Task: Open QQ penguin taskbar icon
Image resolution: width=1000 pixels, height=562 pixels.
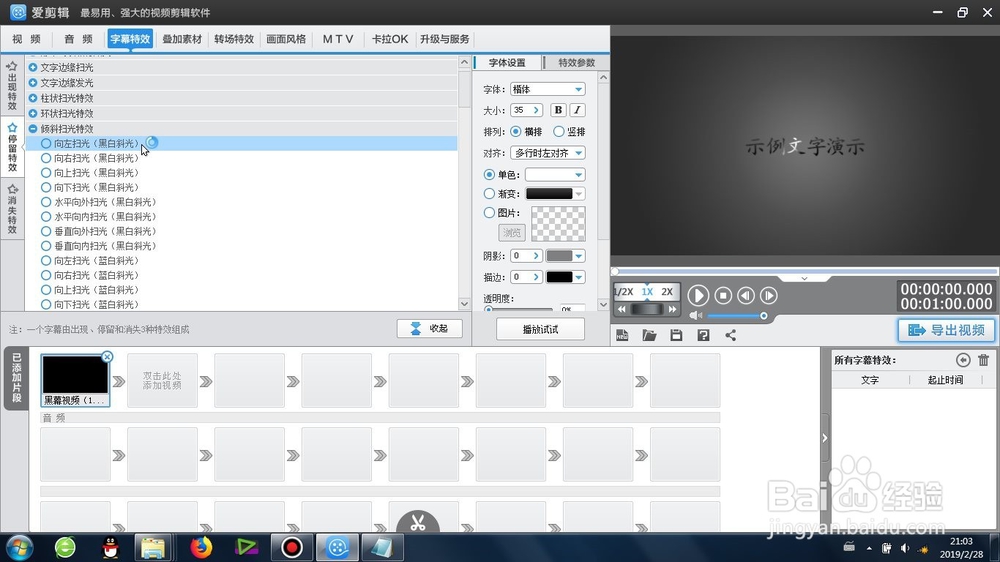Action: coord(110,547)
